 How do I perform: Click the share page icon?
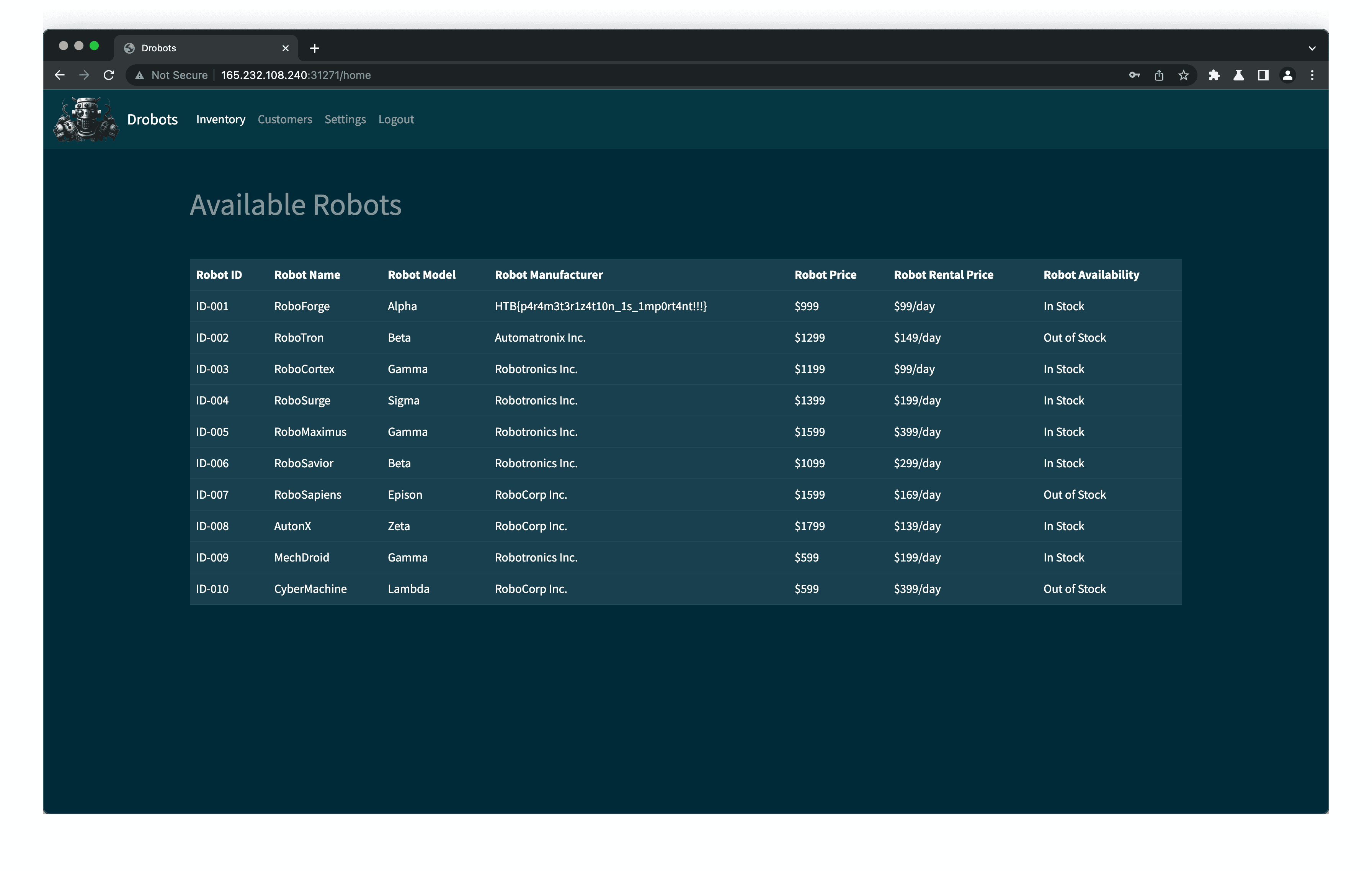(1159, 75)
